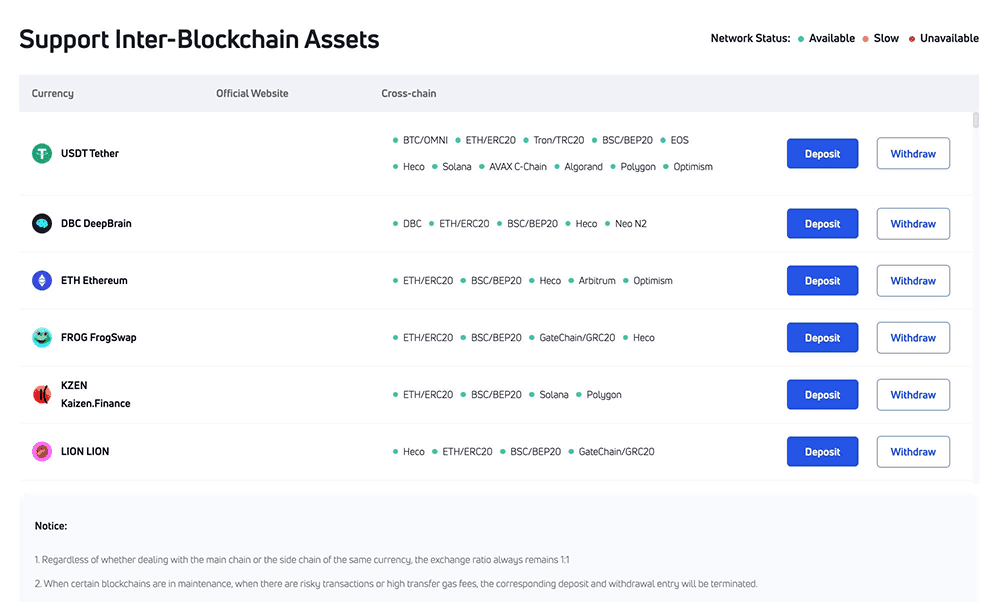Click the Notice heading
Screen dimensions: 1000x602
coord(51,526)
